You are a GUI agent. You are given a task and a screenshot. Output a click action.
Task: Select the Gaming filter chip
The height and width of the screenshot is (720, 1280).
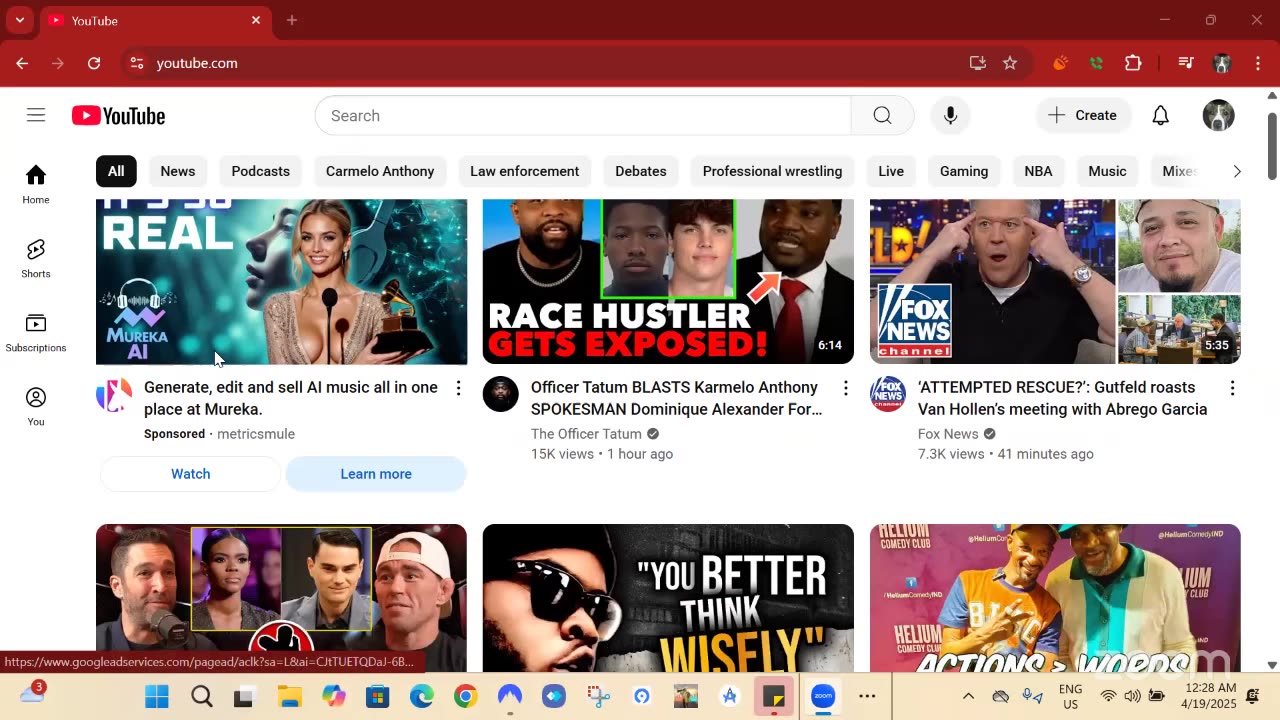click(964, 171)
